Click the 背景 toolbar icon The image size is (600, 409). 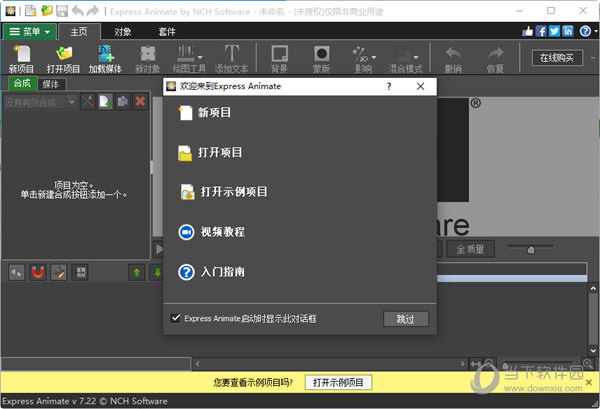279,59
